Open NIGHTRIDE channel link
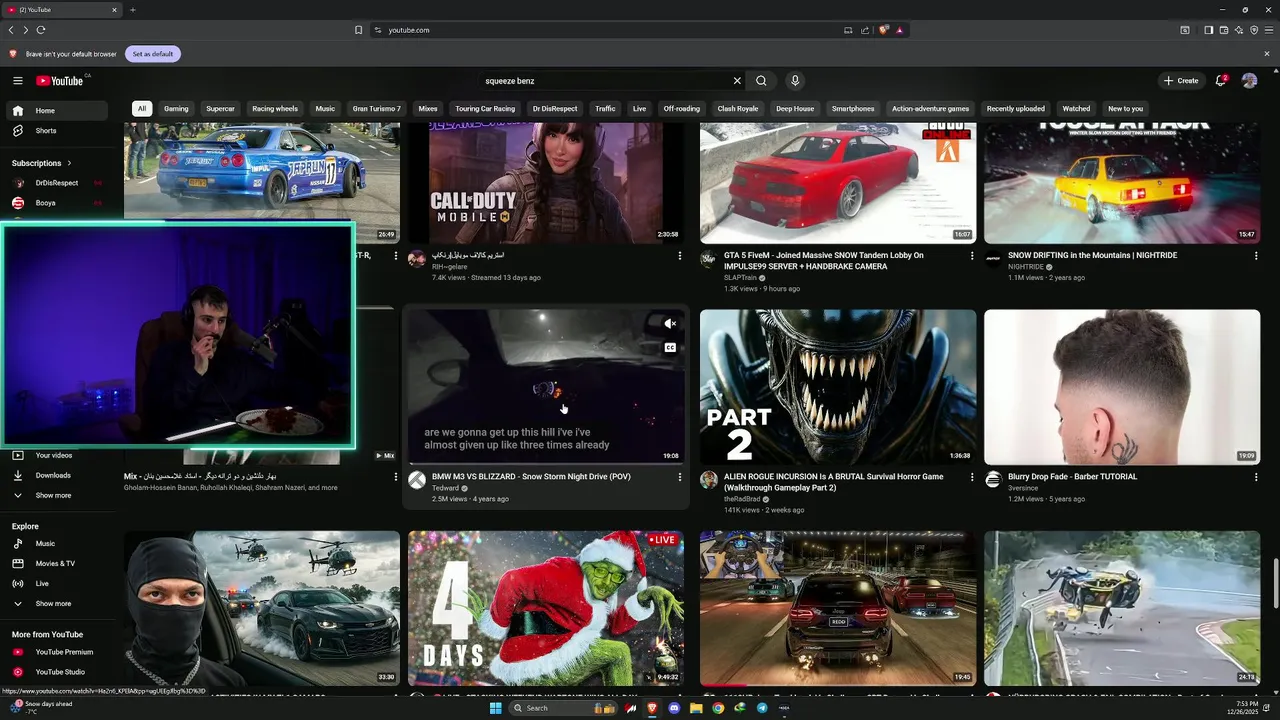The image size is (1280, 720). pyautogui.click(x=1026, y=267)
